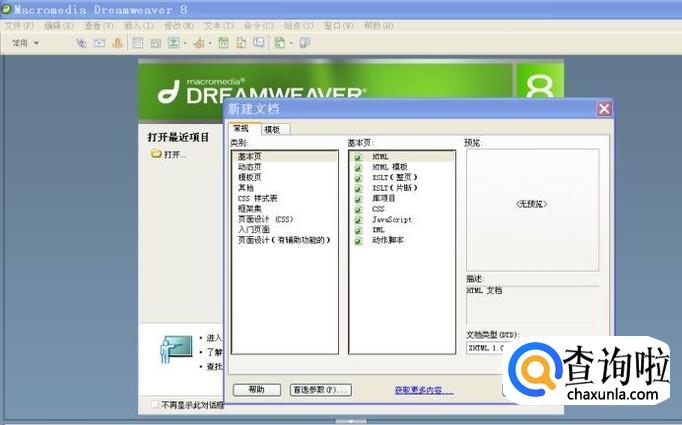The width and height of the screenshot is (682, 425).
Task: Follow the 获取更多内容... link
Action: pyautogui.click(x=424, y=390)
